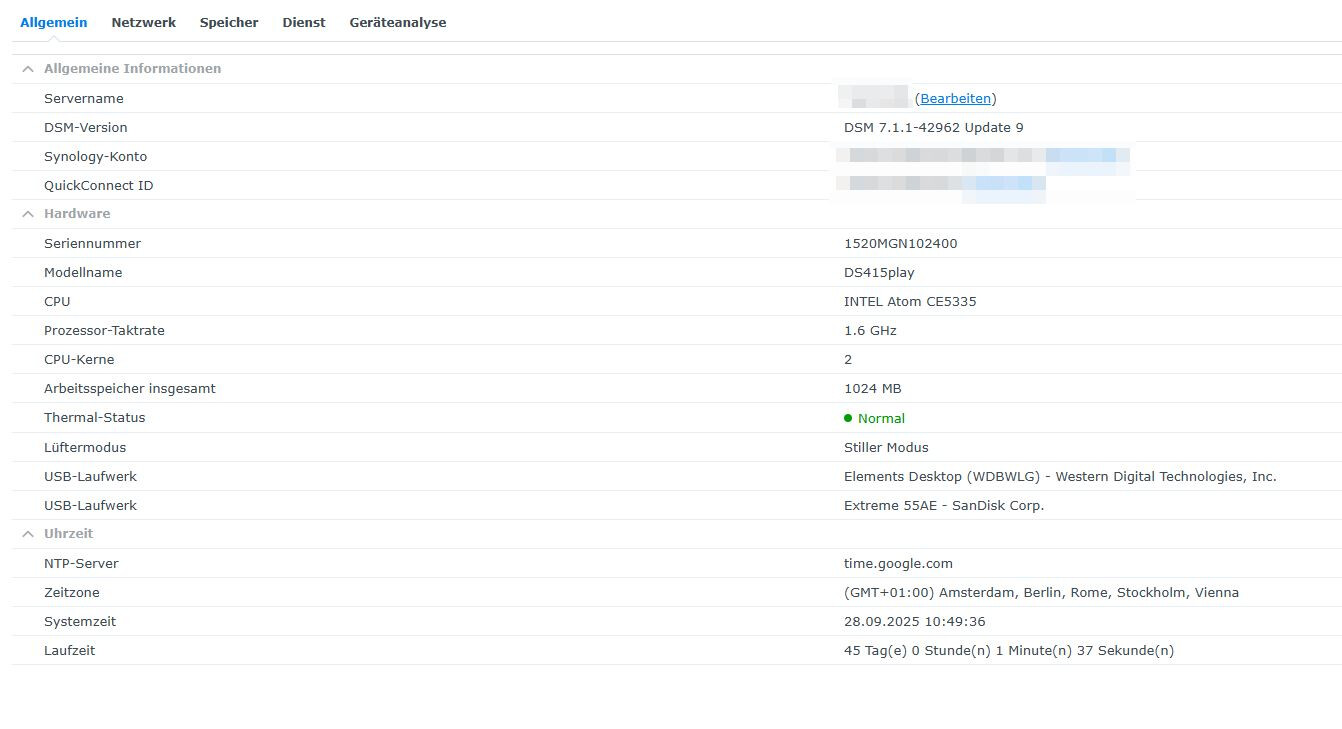Image resolution: width=1342 pixels, height=729 pixels.
Task: Open Bearbeiten to edit the Servername
Action: [x=955, y=98]
